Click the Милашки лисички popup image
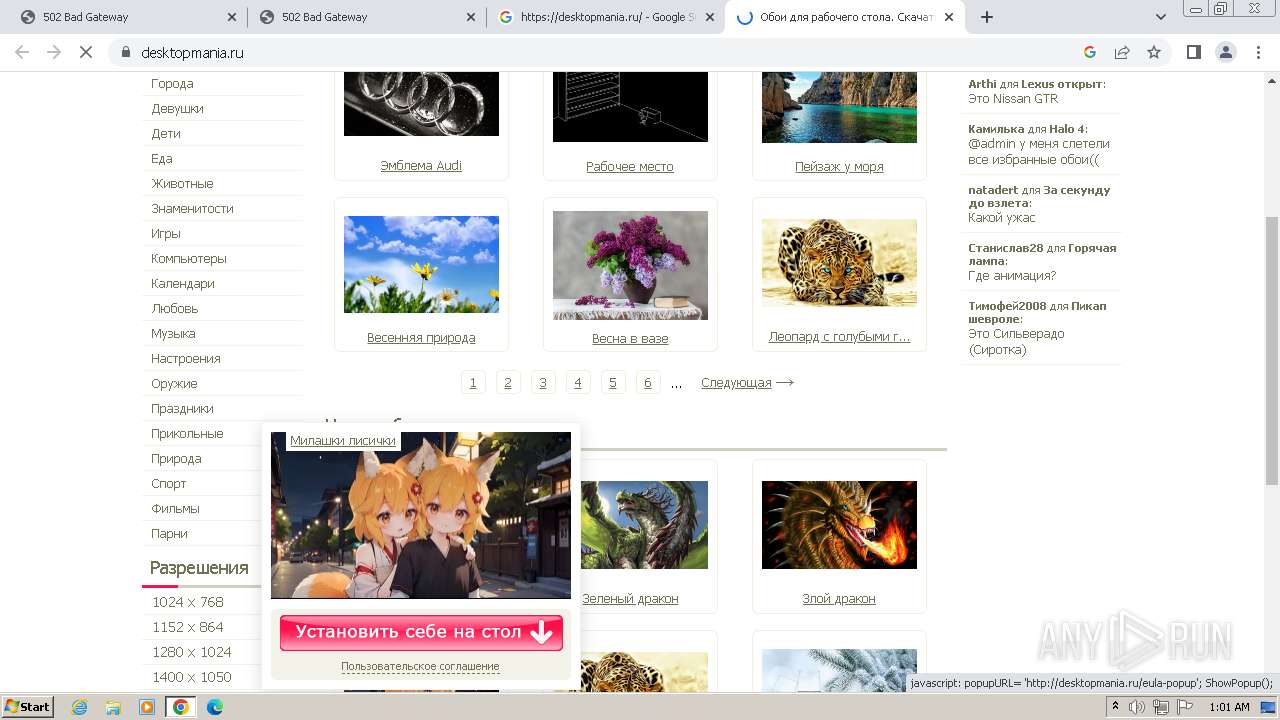The width and height of the screenshot is (1280, 720). tap(421, 515)
